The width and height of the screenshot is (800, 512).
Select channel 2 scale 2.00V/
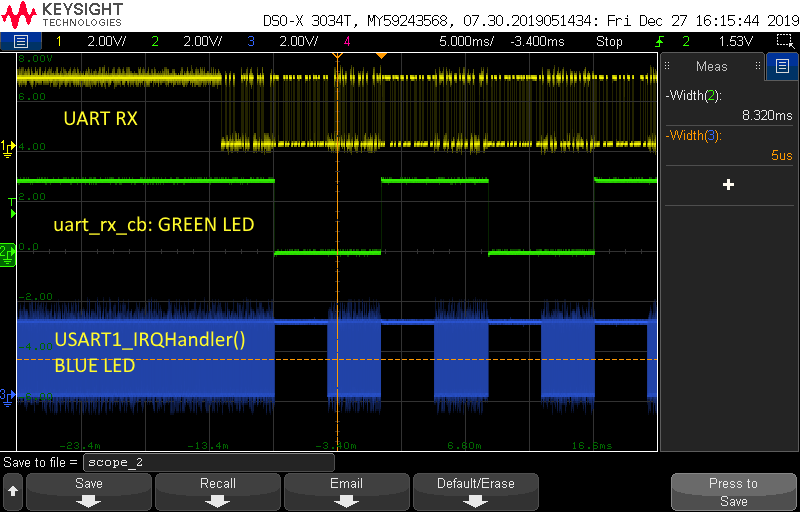[x=201, y=42]
